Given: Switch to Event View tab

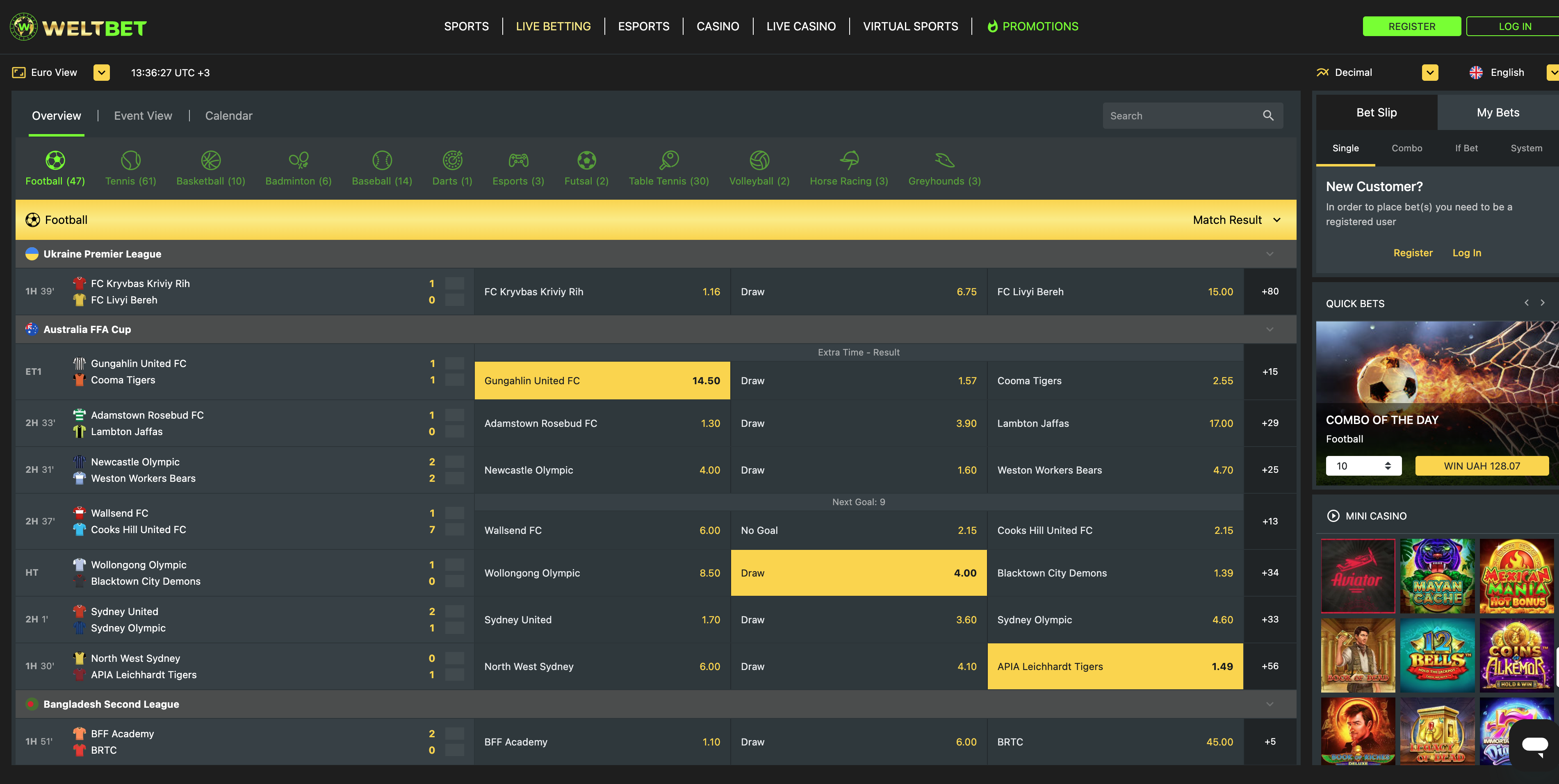Looking at the screenshot, I should coord(143,116).
